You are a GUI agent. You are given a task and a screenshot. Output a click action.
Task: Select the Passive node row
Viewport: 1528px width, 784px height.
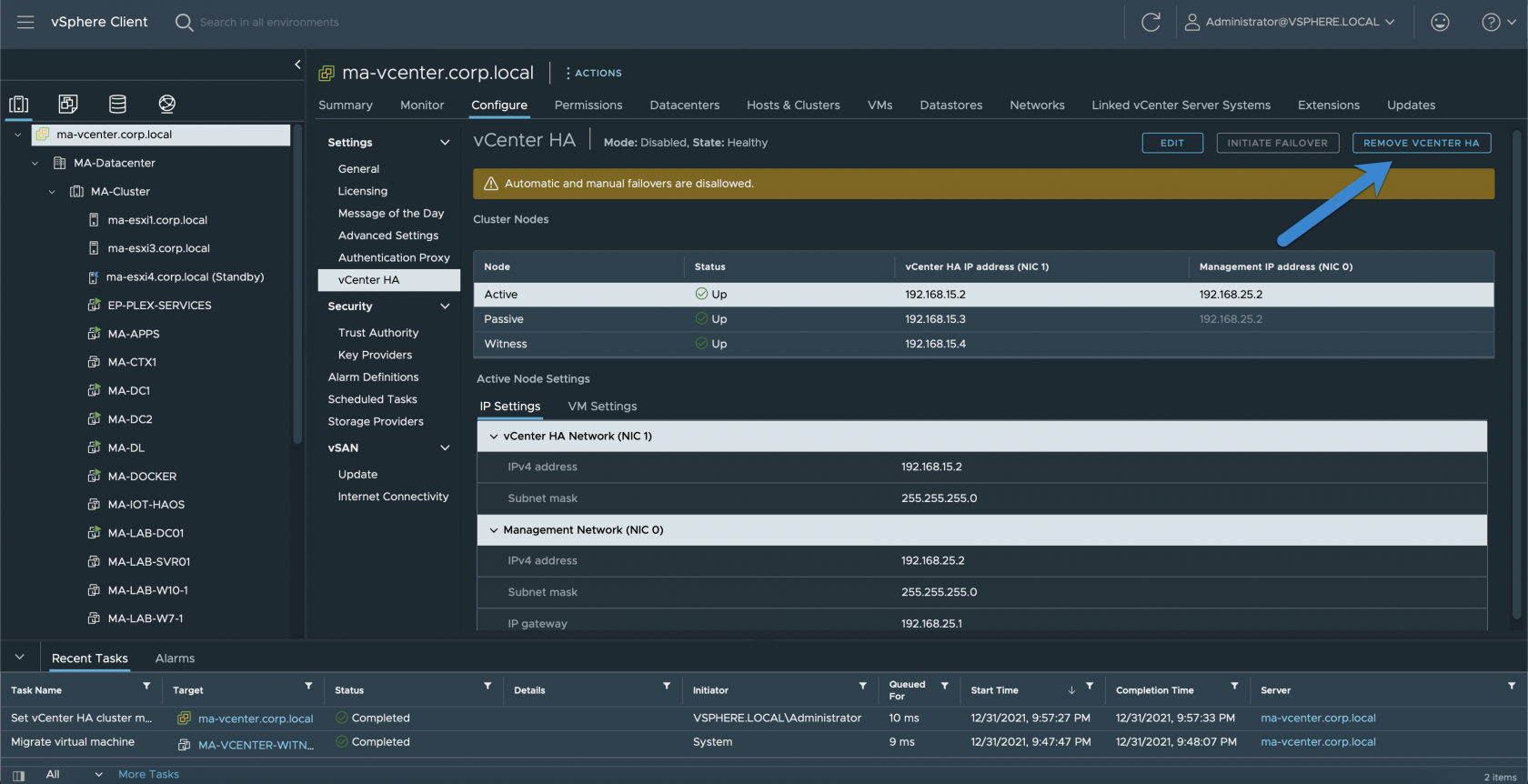[x=983, y=319]
